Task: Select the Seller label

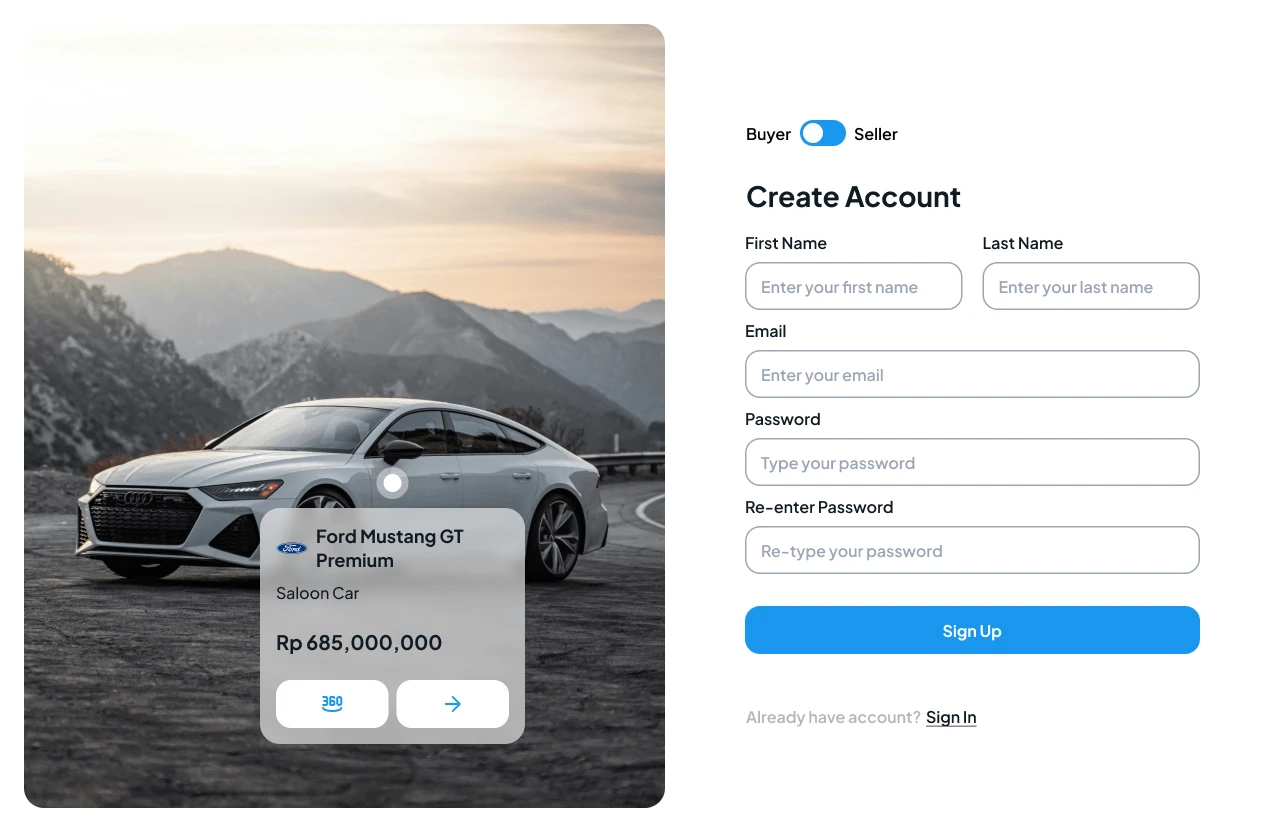Action: pyautogui.click(x=876, y=134)
